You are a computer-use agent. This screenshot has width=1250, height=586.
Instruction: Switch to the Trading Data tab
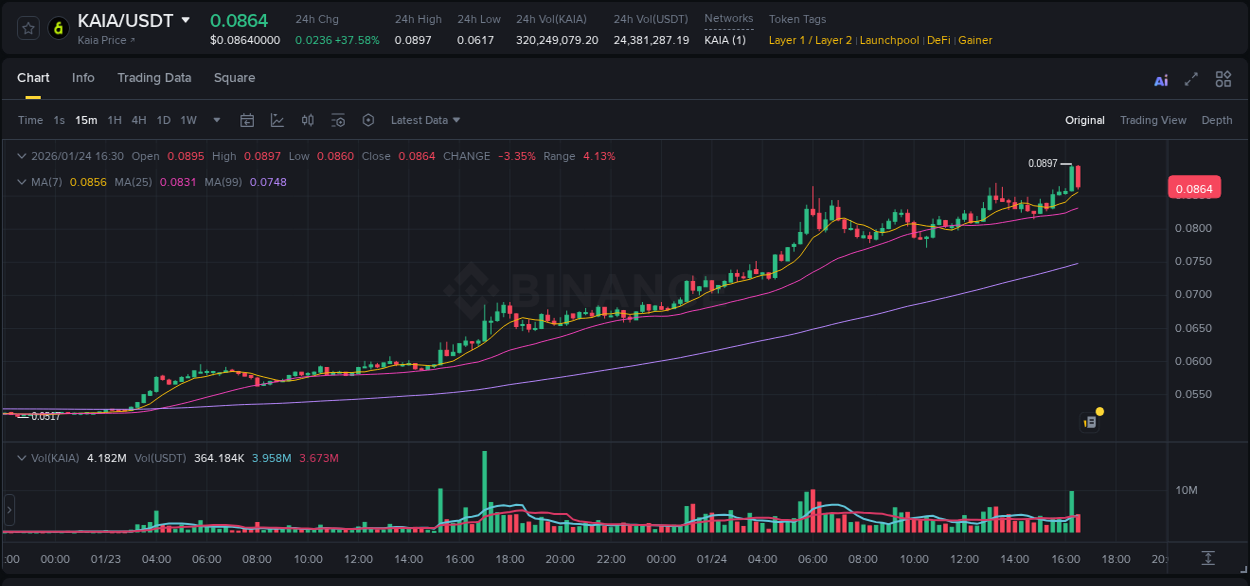click(x=154, y=78)
